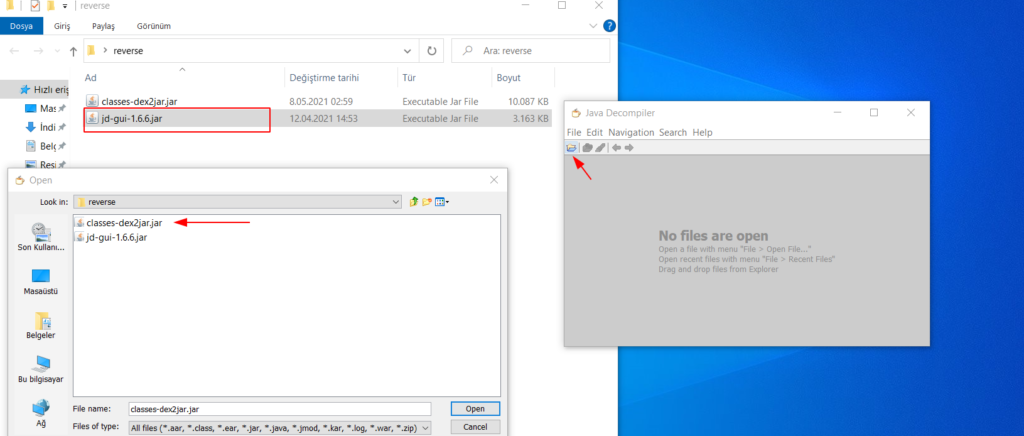The image size is (1024, 436).
Task: Expand the Files of type dropdown
Action: coord(426,428)
